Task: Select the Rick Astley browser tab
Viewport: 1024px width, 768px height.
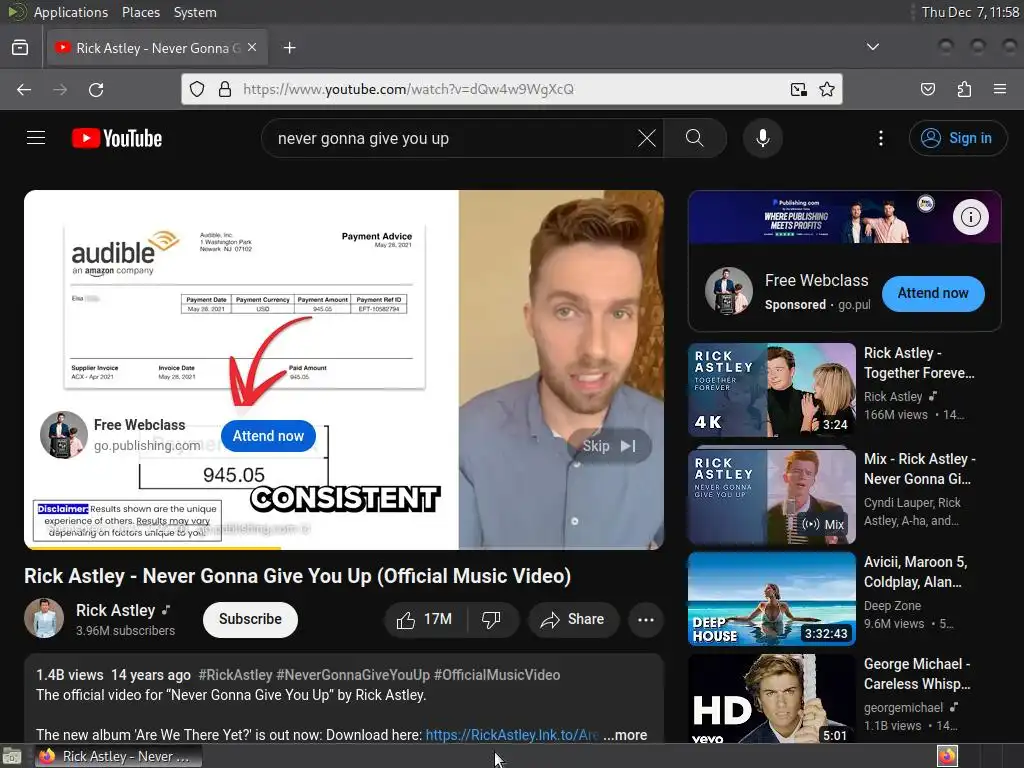Action: tap(157, 48)
